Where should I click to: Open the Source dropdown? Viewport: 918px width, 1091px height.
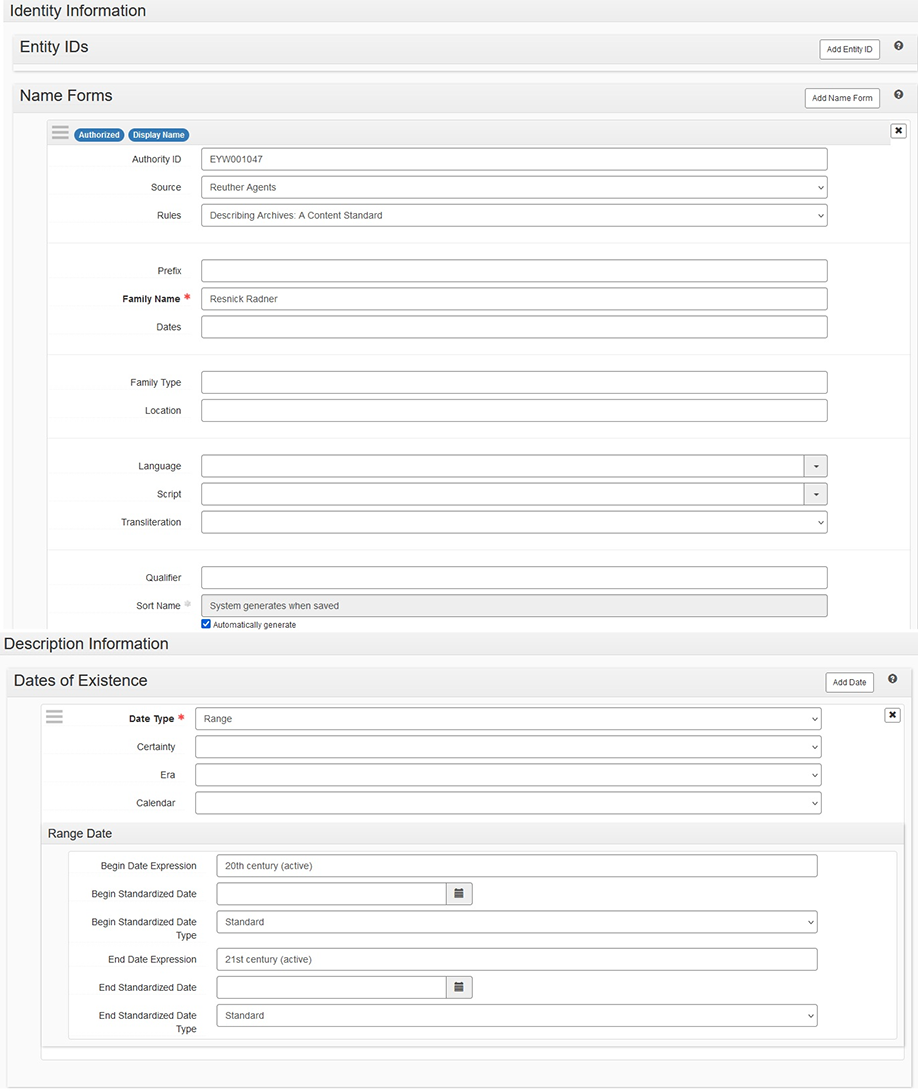pyautogui.click(x=513, y=187)
